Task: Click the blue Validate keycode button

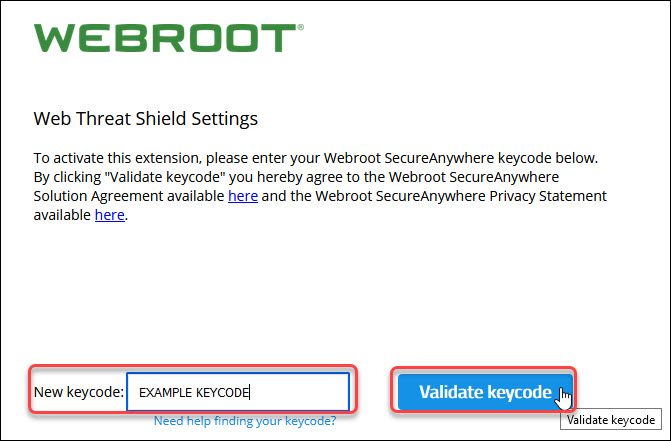Action: (485, 392)
